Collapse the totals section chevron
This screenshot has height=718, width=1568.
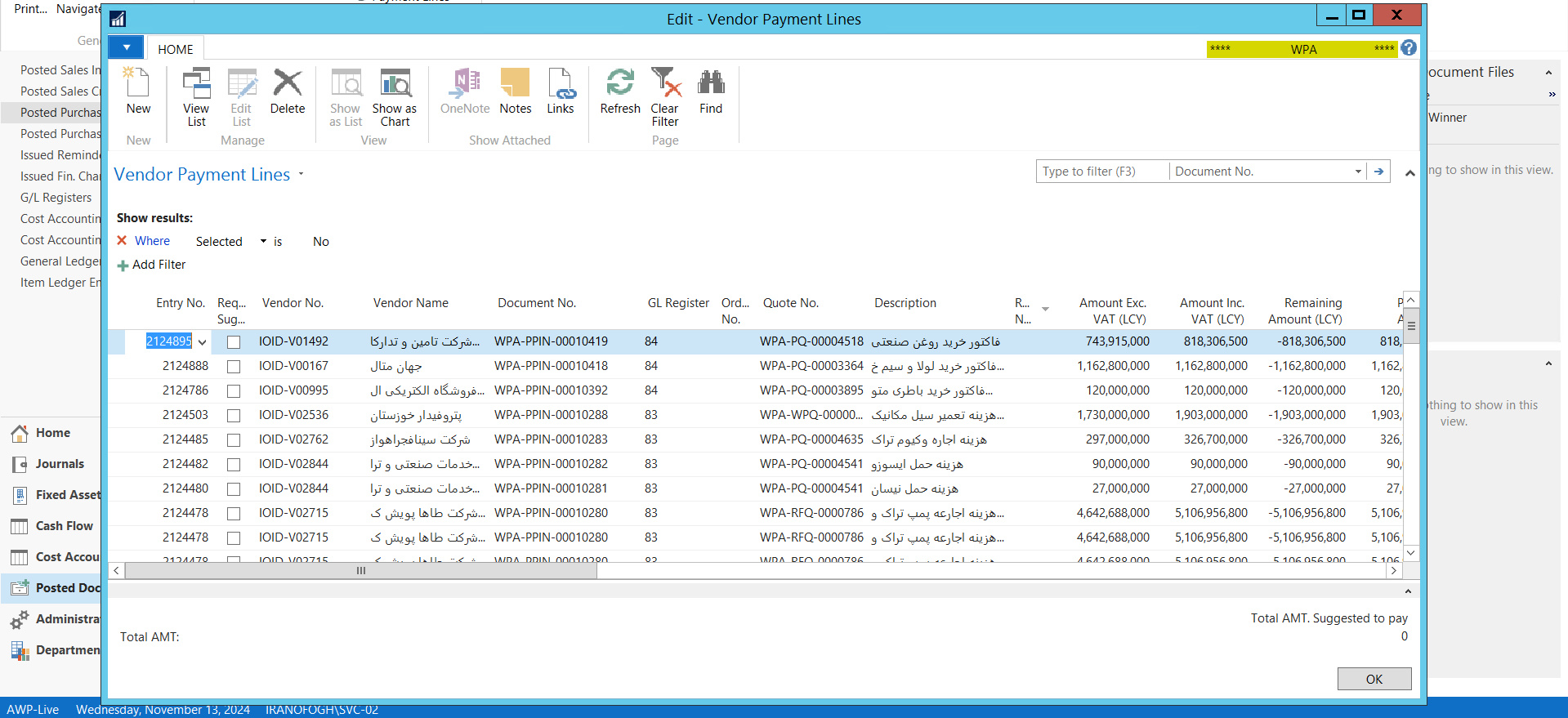1408,591
